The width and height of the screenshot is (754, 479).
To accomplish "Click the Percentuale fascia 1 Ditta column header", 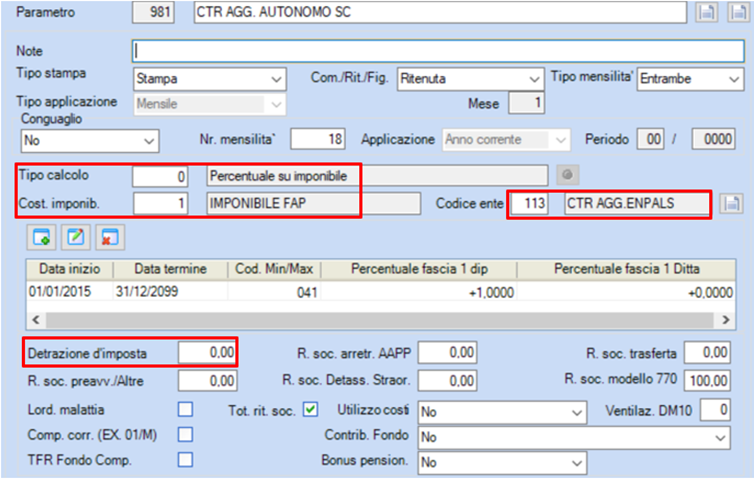I will point(626,269).
